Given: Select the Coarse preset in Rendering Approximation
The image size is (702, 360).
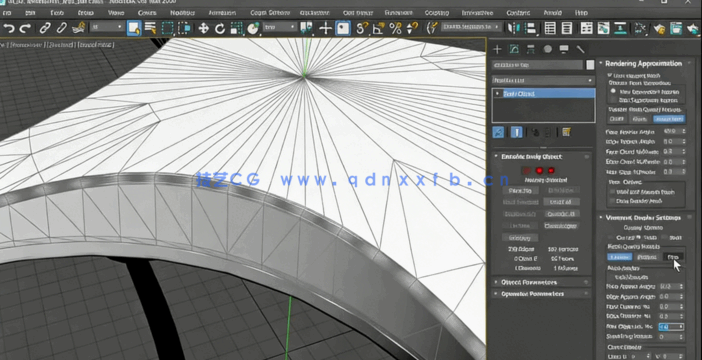Looking at the screenshot, I should click(617, 119).
